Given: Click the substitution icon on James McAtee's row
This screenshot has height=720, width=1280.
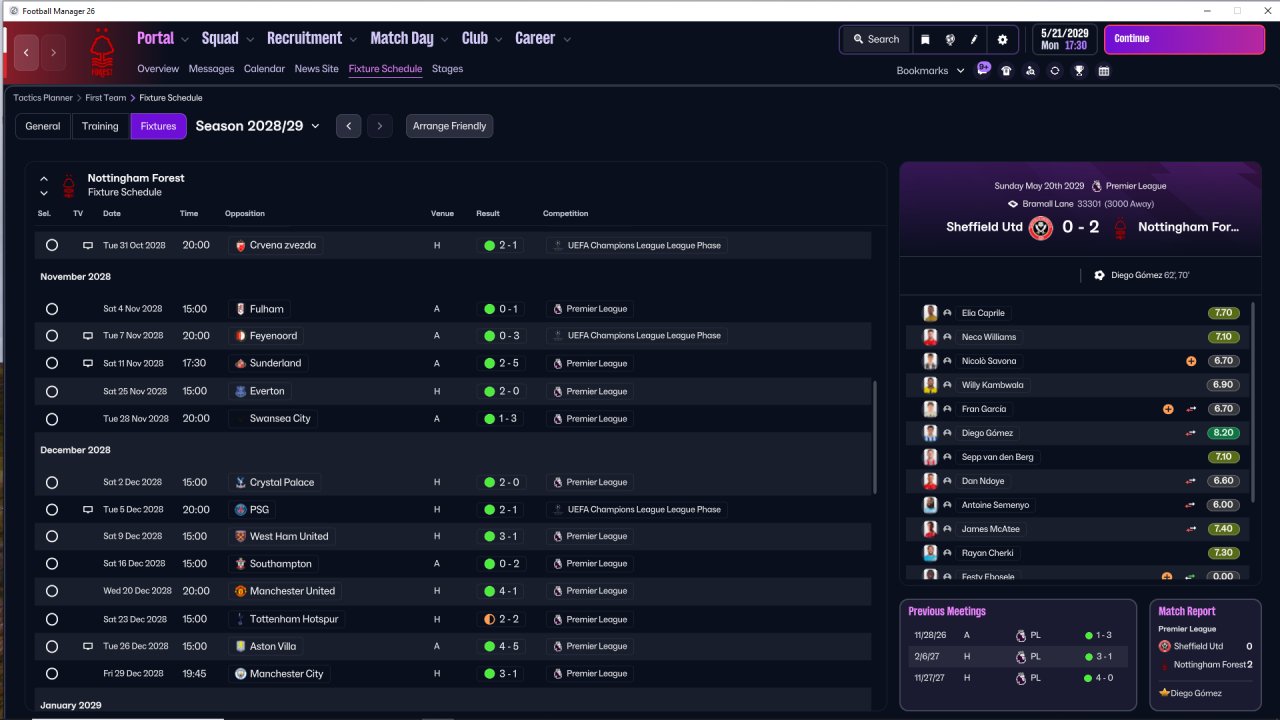Looking at the screenshot, I should click(x=1191, y=529).
